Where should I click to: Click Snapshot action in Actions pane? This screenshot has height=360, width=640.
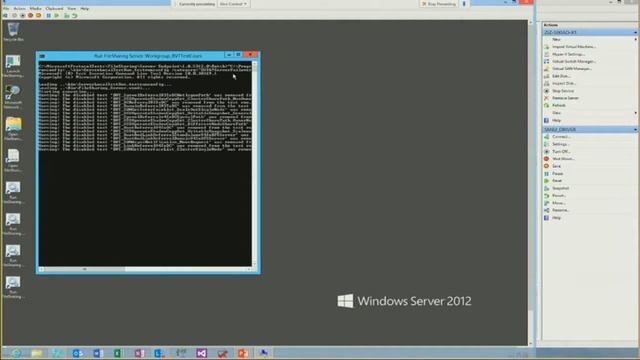560,188
